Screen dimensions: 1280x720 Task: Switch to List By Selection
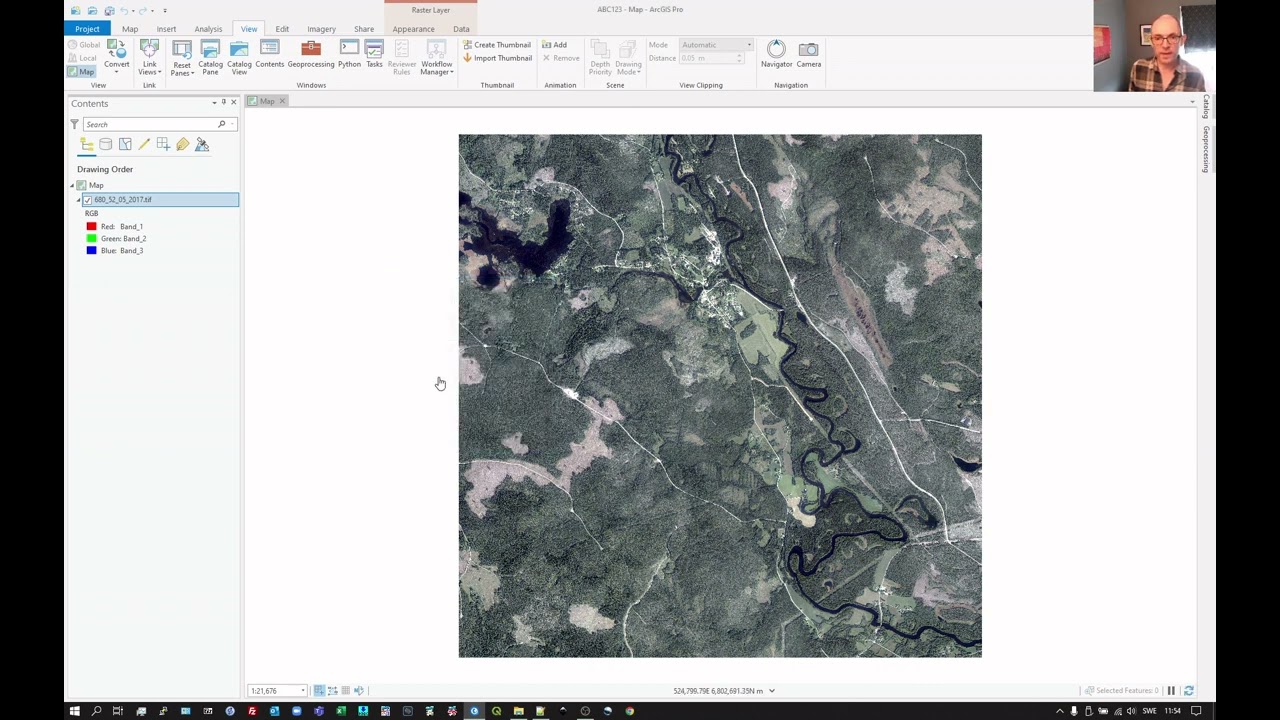point(125,145)
